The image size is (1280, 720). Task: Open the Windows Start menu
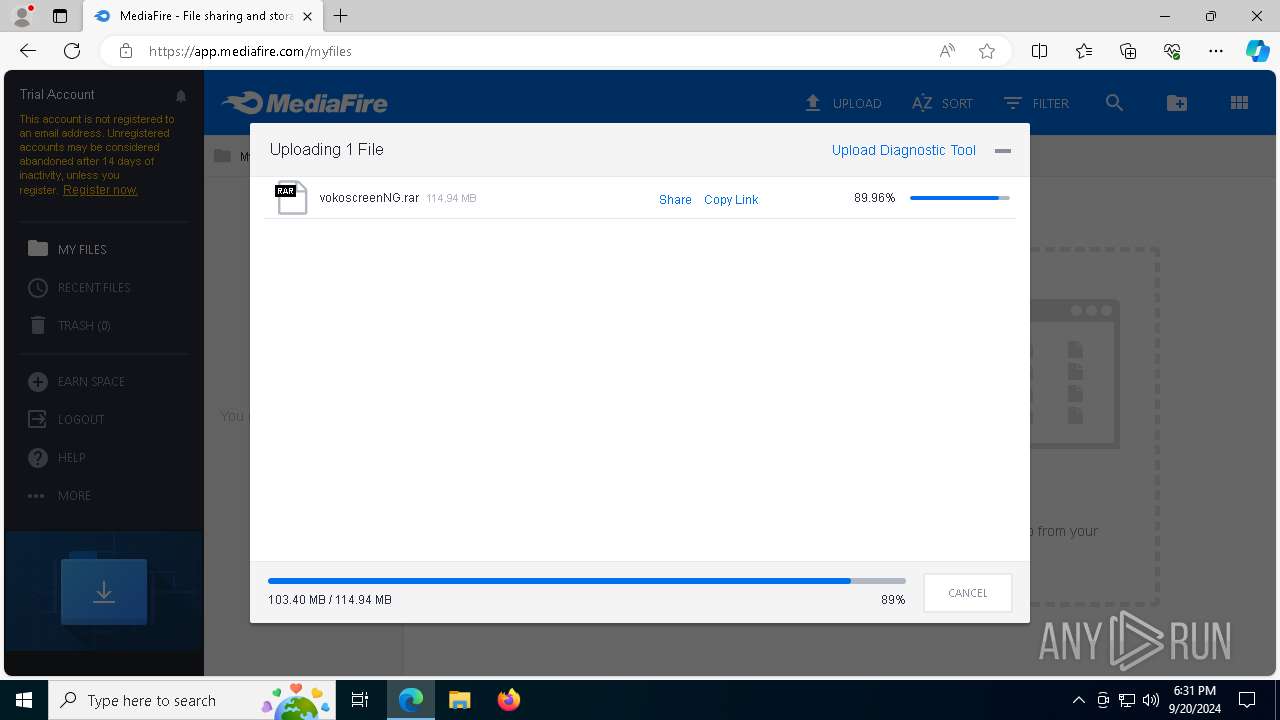24,700
